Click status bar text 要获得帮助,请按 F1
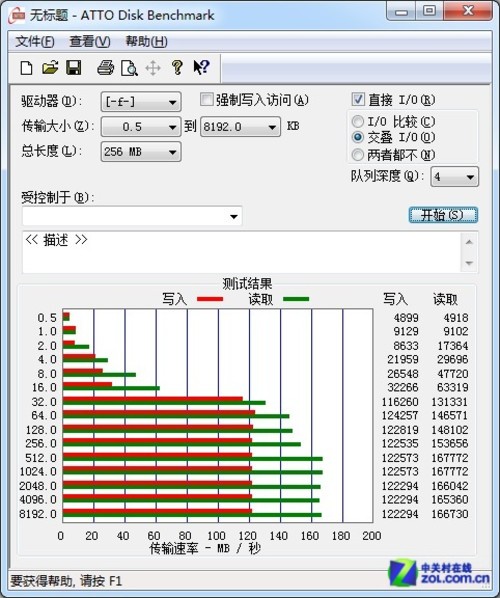 coord(66,581)
